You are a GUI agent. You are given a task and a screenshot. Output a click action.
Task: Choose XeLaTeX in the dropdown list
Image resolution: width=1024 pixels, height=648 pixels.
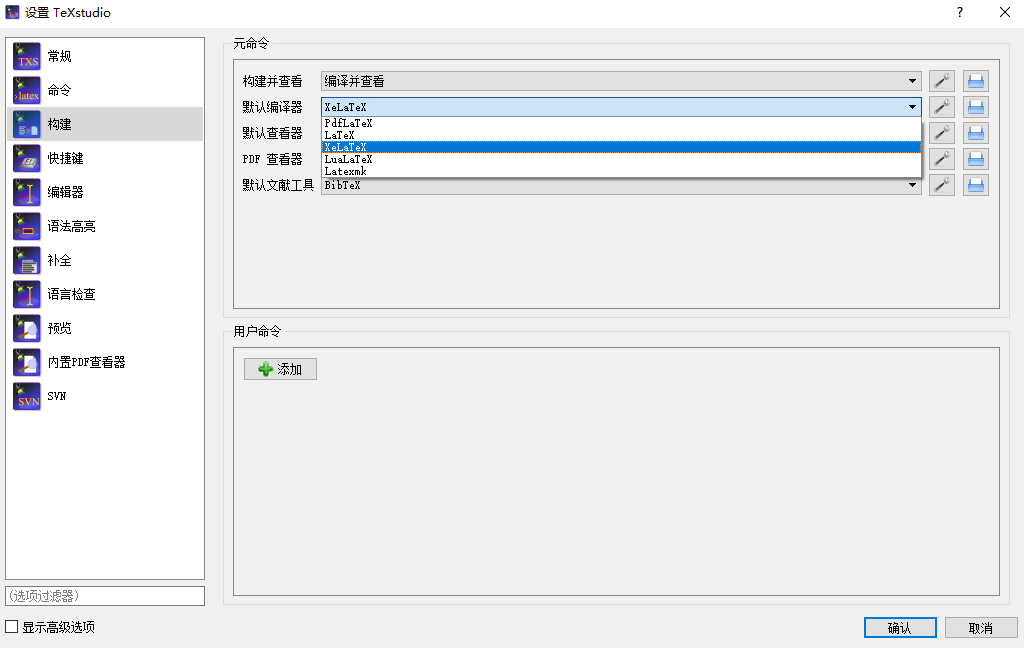pyautogui.click(x=621, y=147)
